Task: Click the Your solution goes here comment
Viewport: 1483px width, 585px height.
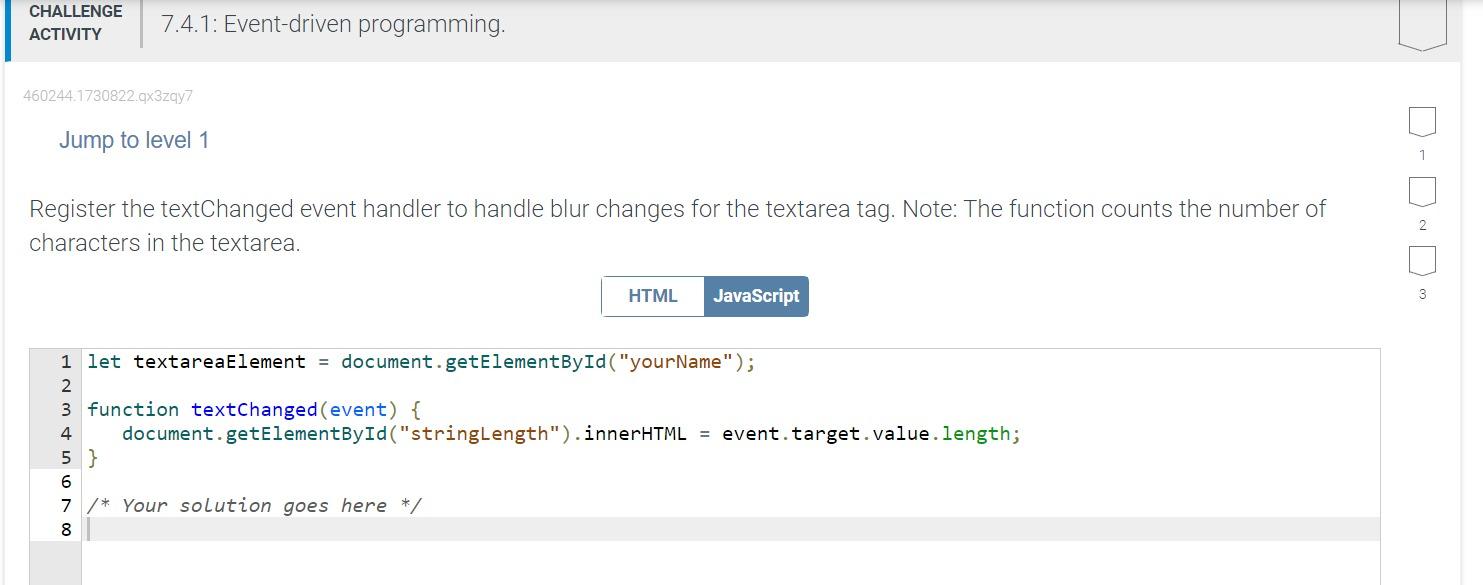Action: (254, 505)
